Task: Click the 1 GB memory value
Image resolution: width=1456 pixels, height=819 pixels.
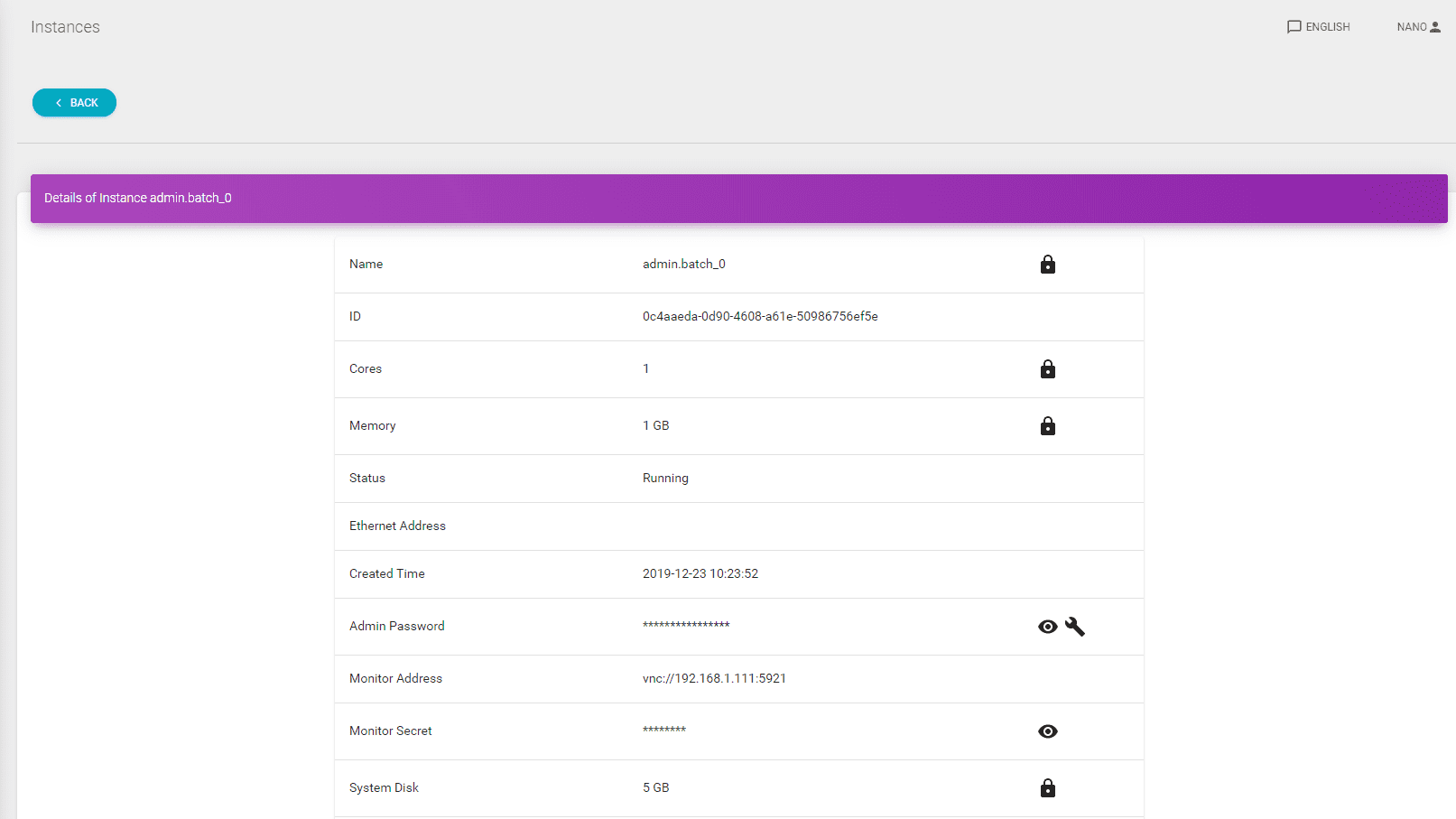Action: pos(655,426)
